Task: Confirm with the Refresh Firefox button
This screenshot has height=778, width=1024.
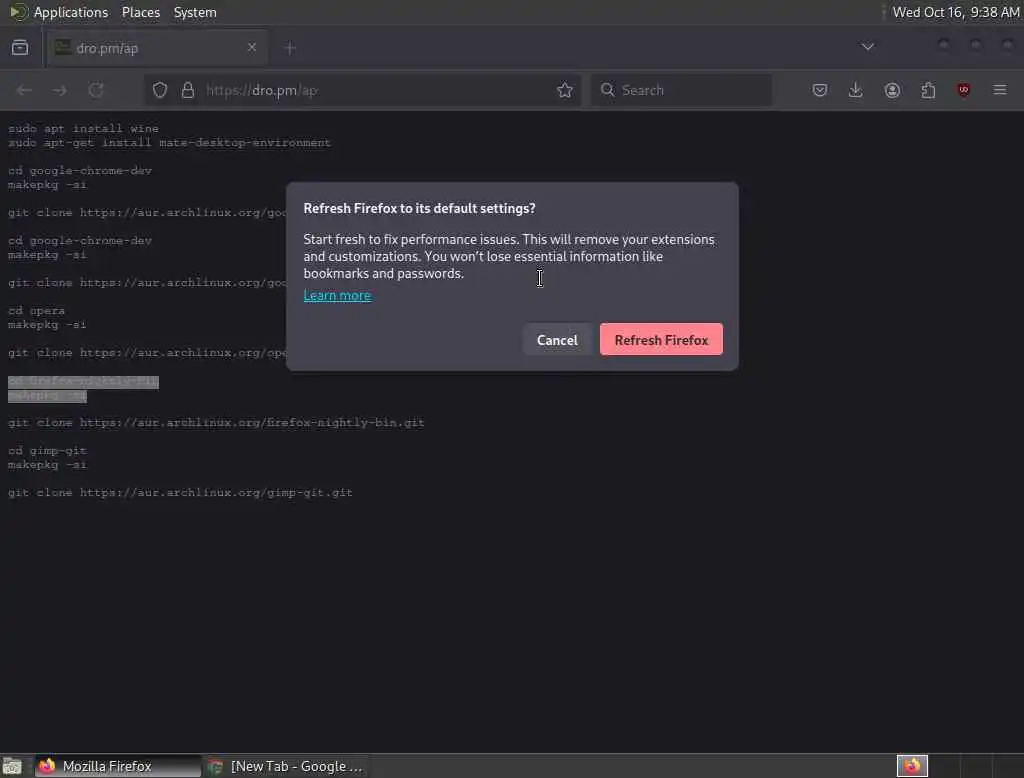Action: point(661,340)
